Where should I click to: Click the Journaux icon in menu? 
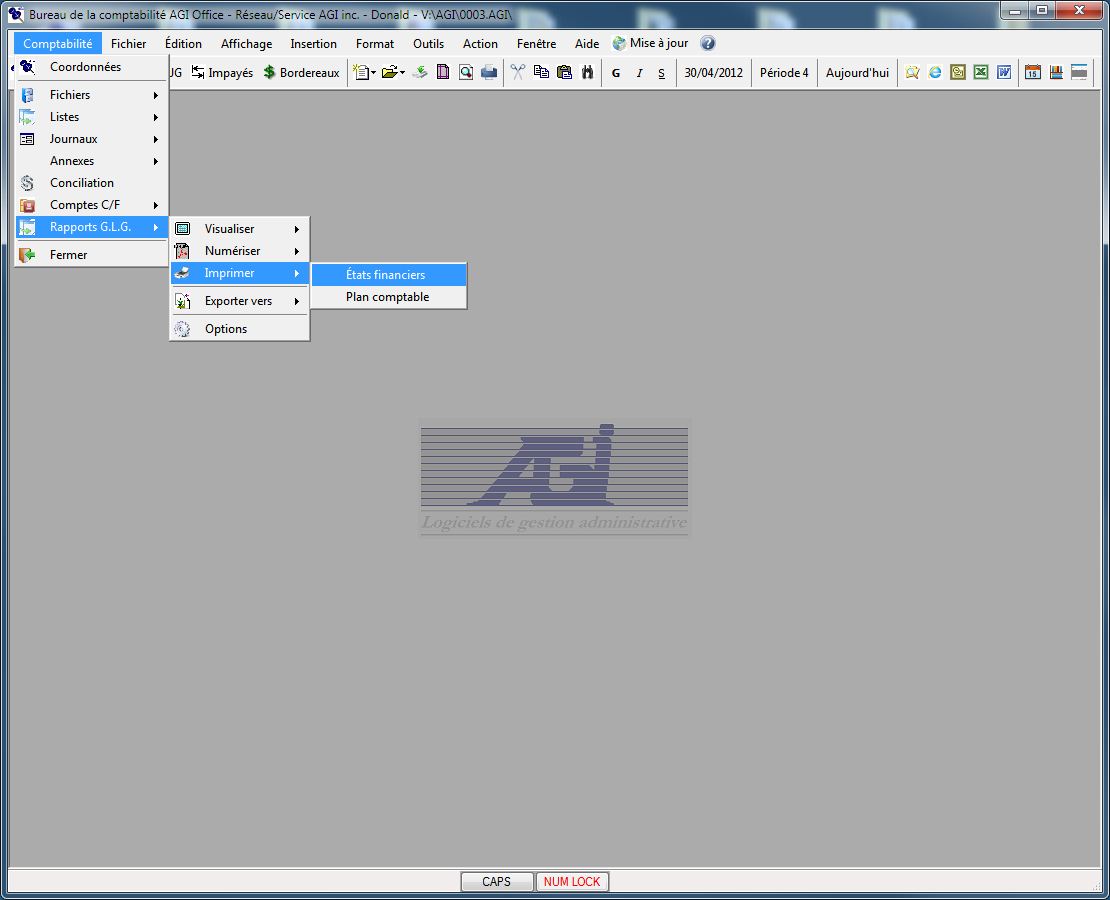27,139
